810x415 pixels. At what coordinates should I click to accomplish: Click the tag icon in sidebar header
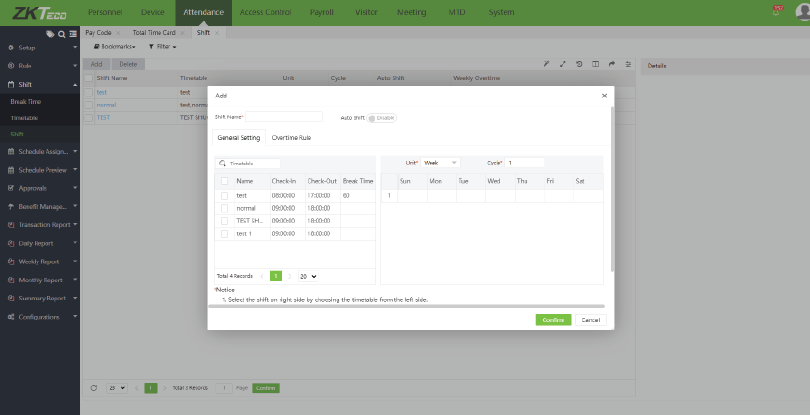50,34
